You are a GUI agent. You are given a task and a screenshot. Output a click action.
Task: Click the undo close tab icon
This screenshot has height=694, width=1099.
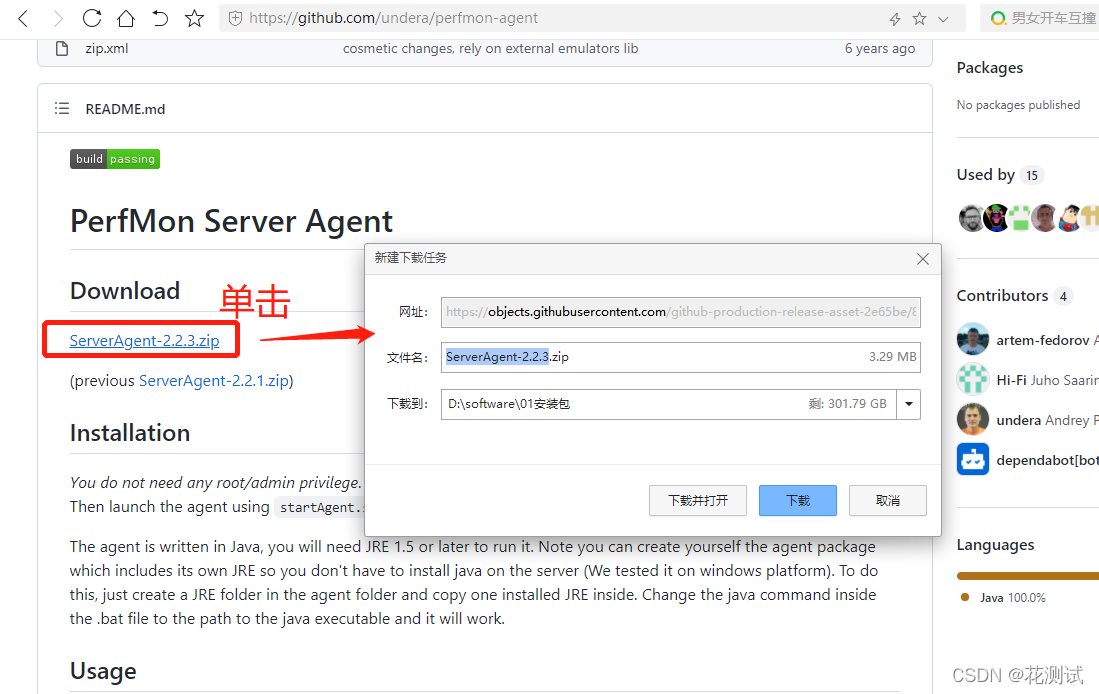pyautogui.click(x=160, y=18)
